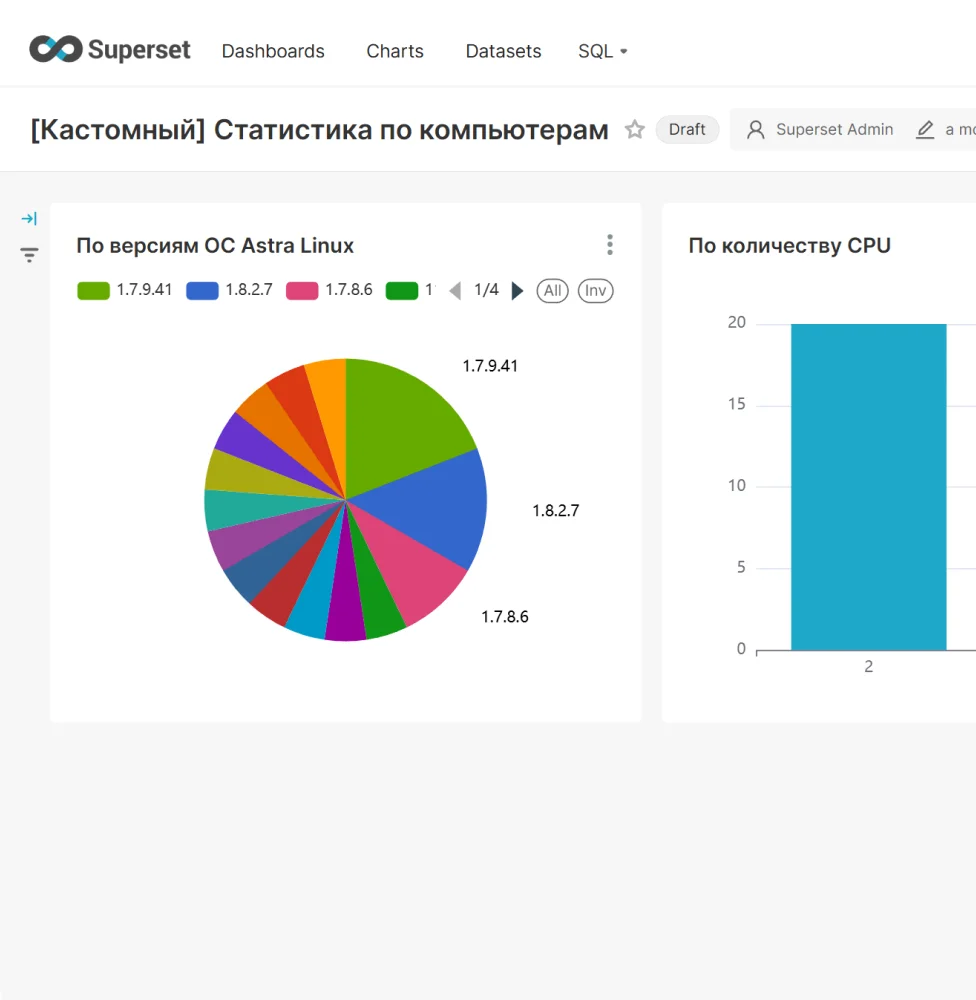Click the chart title По версиям ОС Astra Linux
Viewport: 976px width, 1000px height.
(215, 246)
